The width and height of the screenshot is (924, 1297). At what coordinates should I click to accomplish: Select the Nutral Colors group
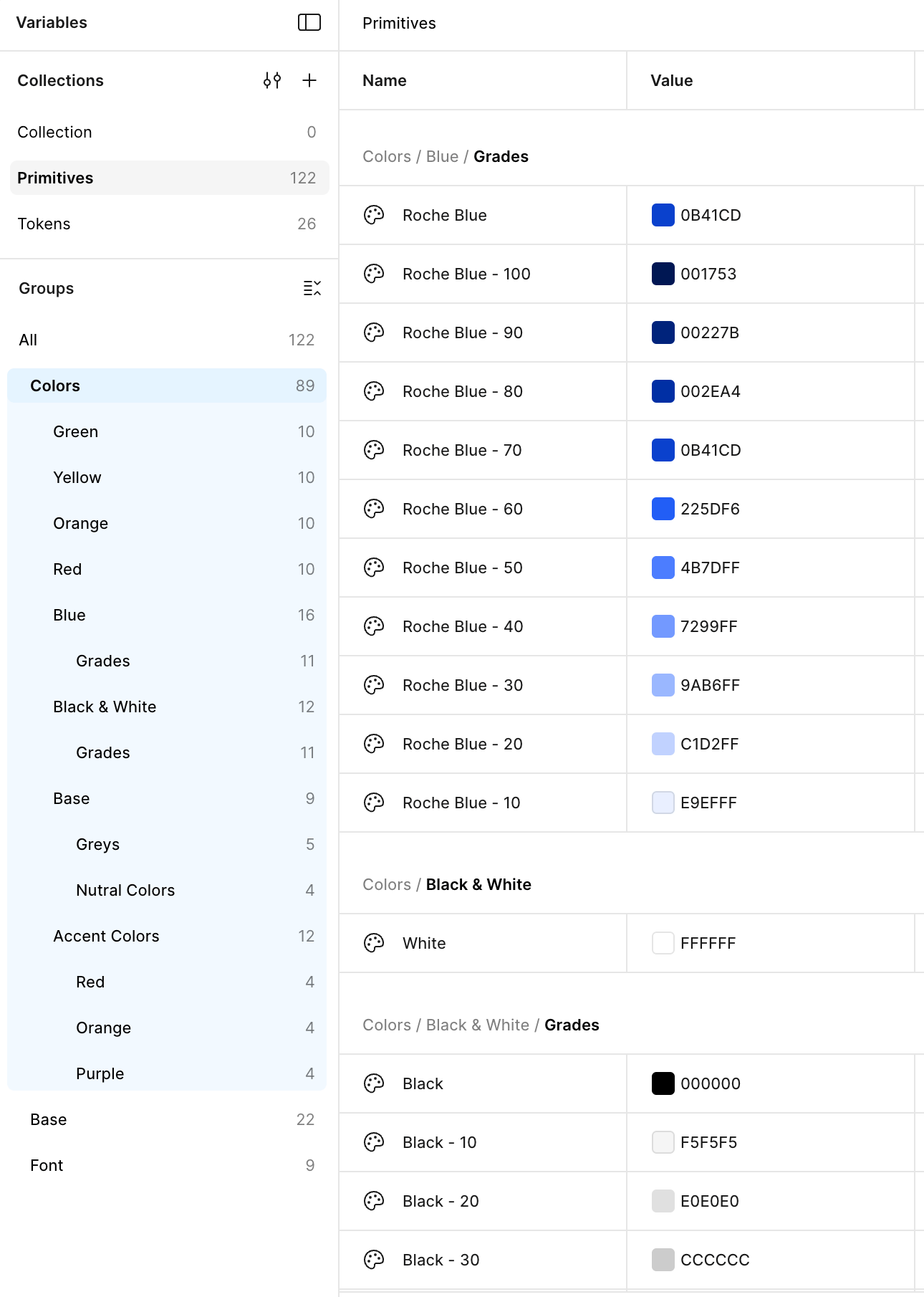[x=125, y=890]
